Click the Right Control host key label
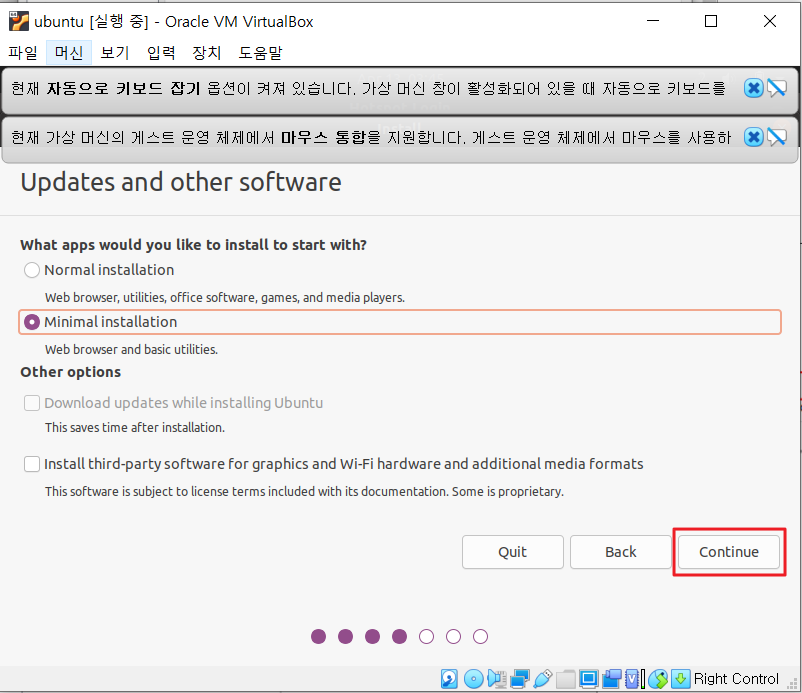802x693 pixels. click(736, 679)
